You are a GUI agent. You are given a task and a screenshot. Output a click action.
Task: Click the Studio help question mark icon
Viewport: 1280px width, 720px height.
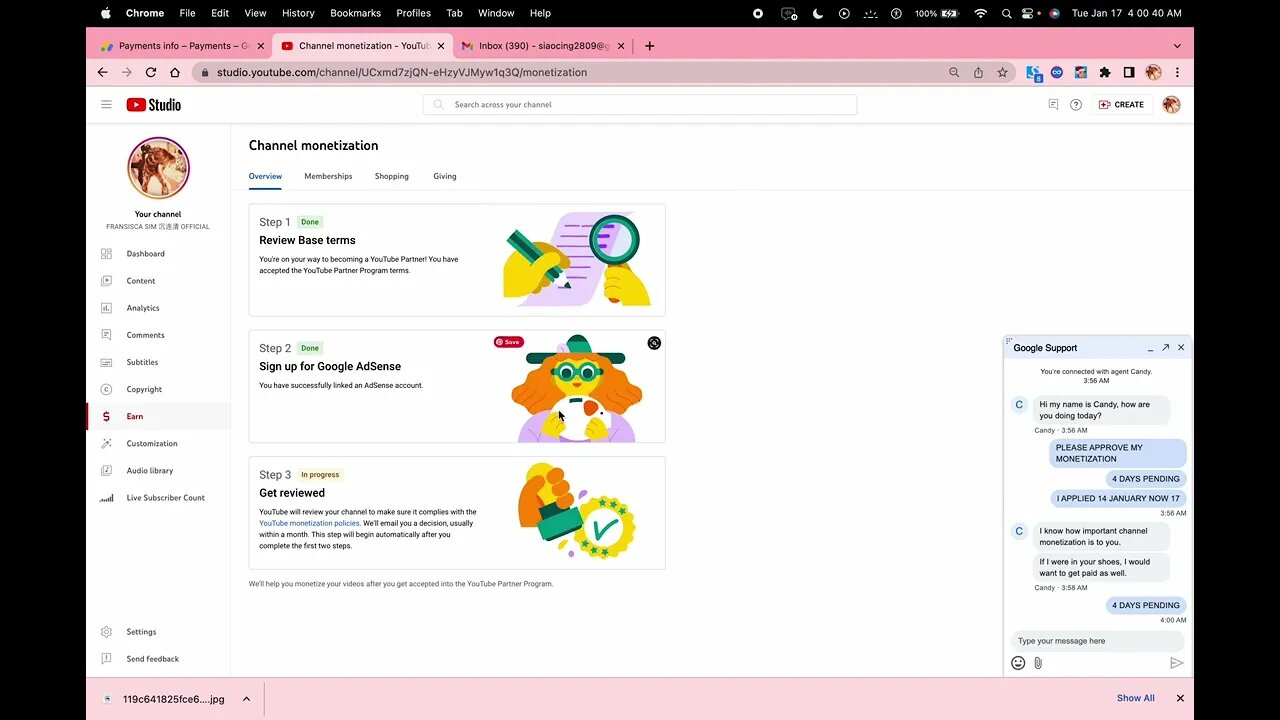[1076, 104]
